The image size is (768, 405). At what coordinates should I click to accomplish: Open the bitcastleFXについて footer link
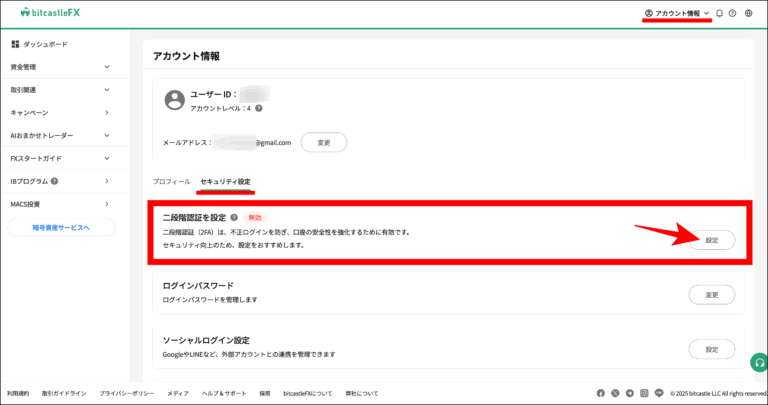pyautogui.click(x=308, y=393)
